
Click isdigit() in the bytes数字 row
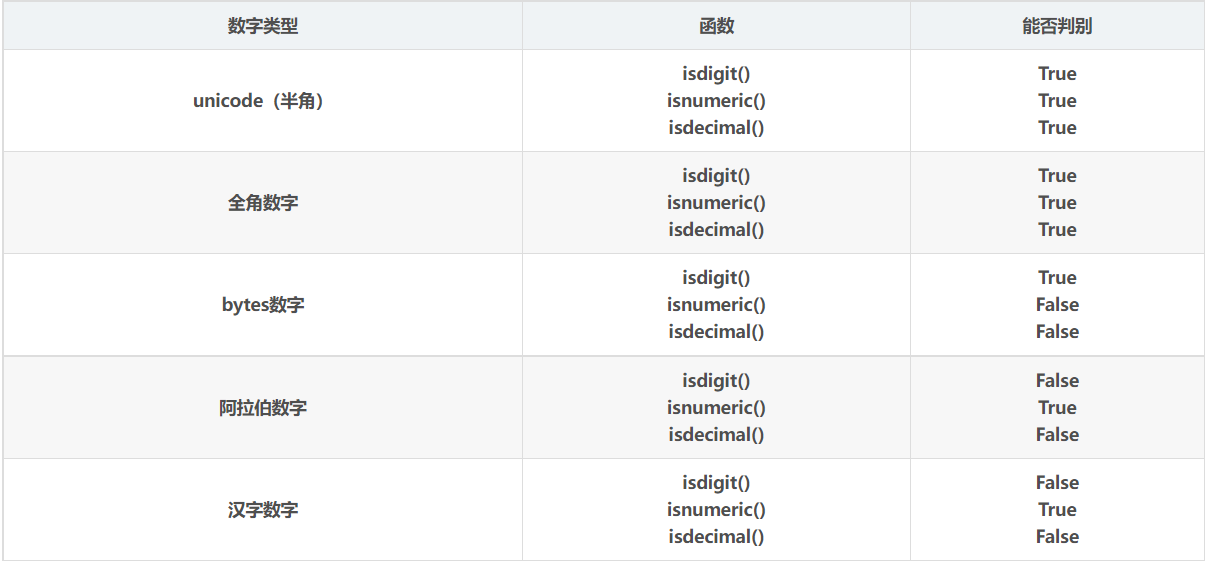[716, 278]
